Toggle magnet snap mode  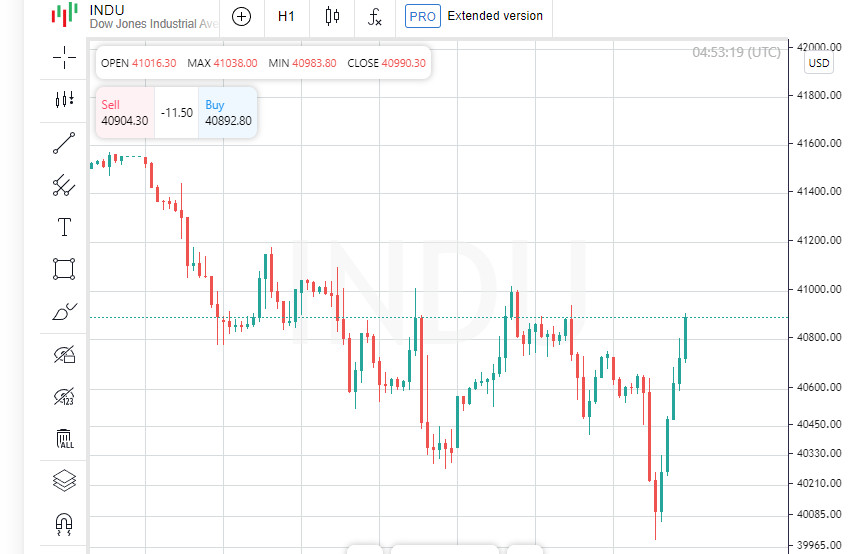[x=64, y=523]
